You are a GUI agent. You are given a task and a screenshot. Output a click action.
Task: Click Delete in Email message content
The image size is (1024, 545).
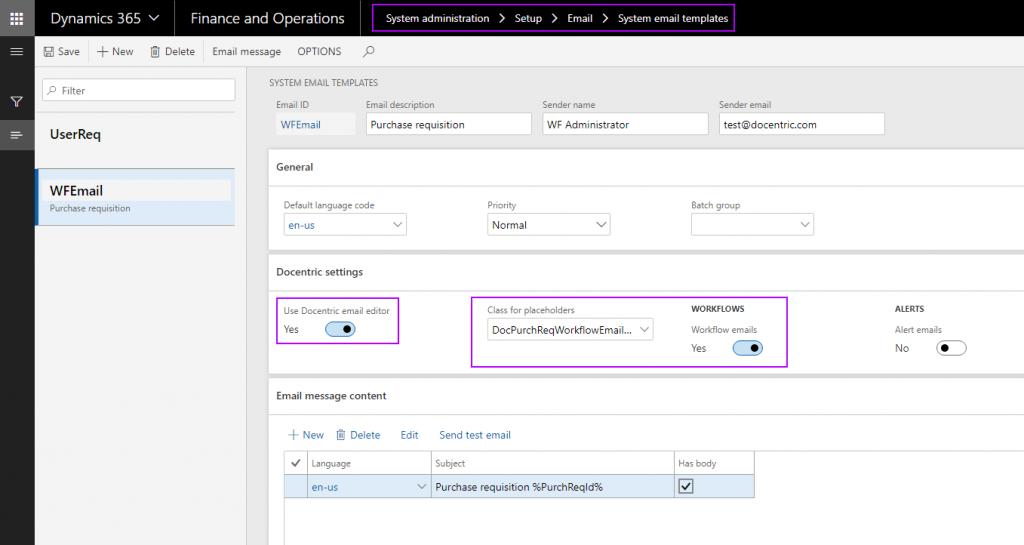click(358, 435)
